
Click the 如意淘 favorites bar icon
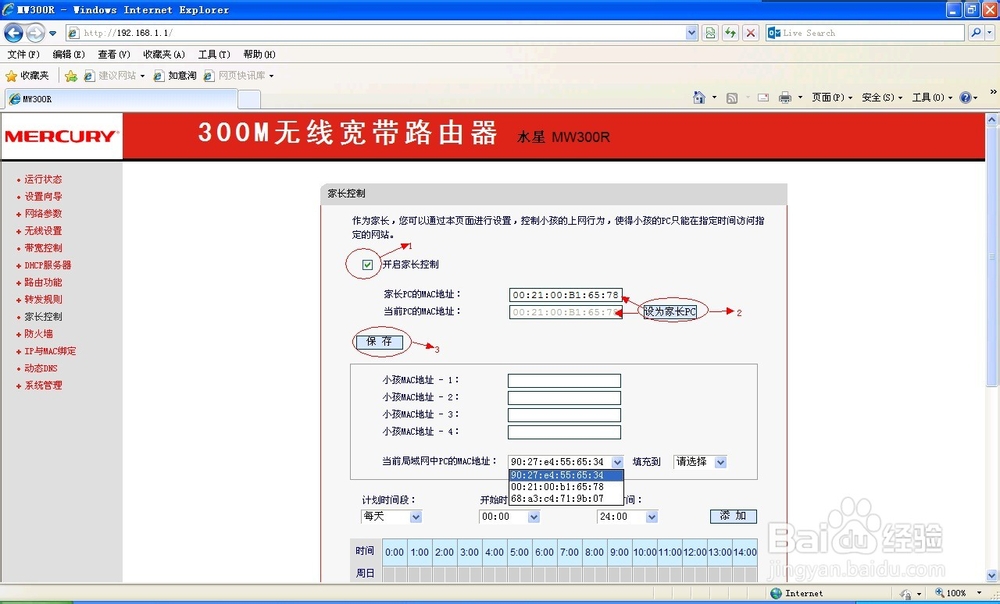tap(176, 75)
